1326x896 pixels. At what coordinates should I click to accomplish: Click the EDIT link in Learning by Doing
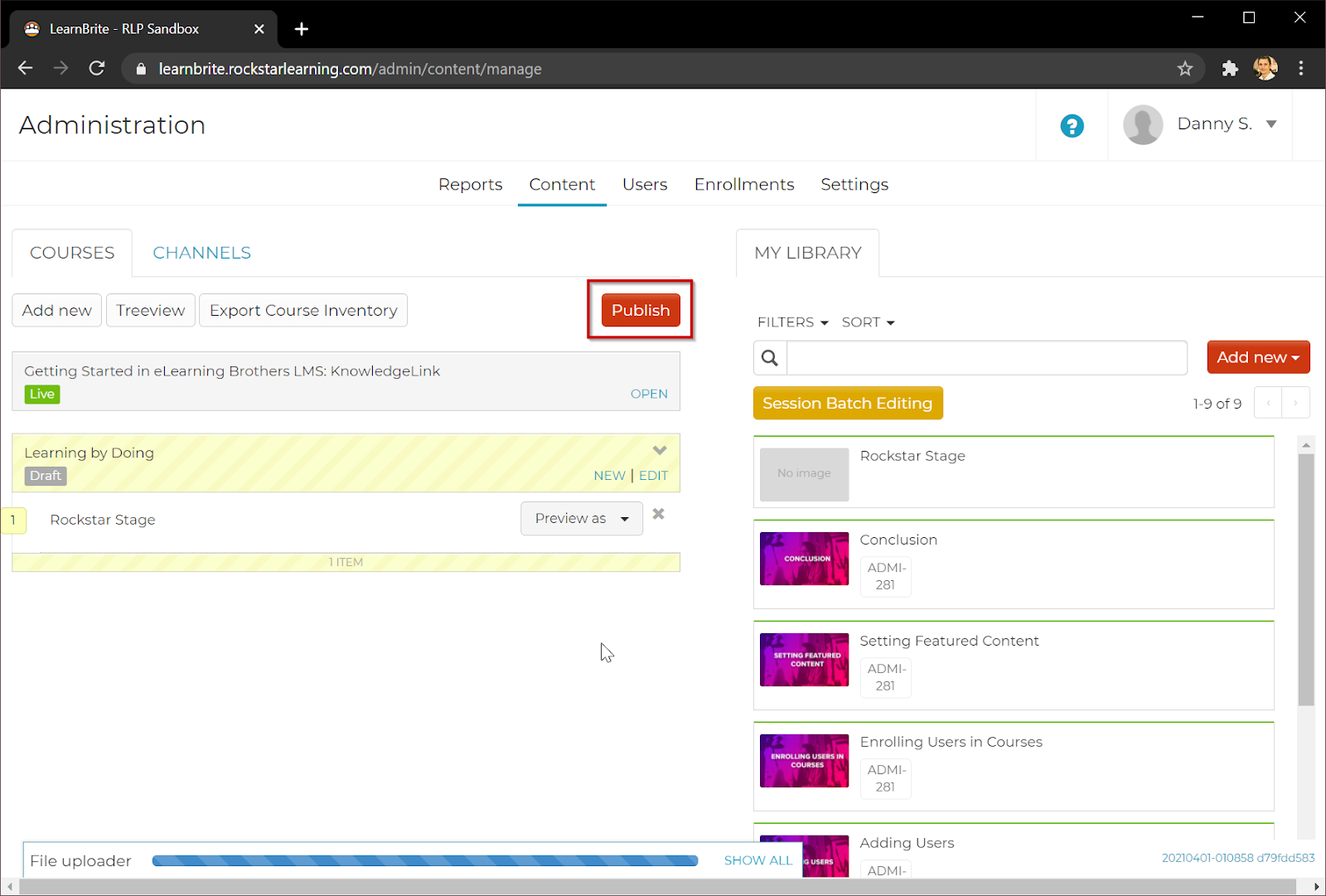pyautogui.click(x=653, y=476)
